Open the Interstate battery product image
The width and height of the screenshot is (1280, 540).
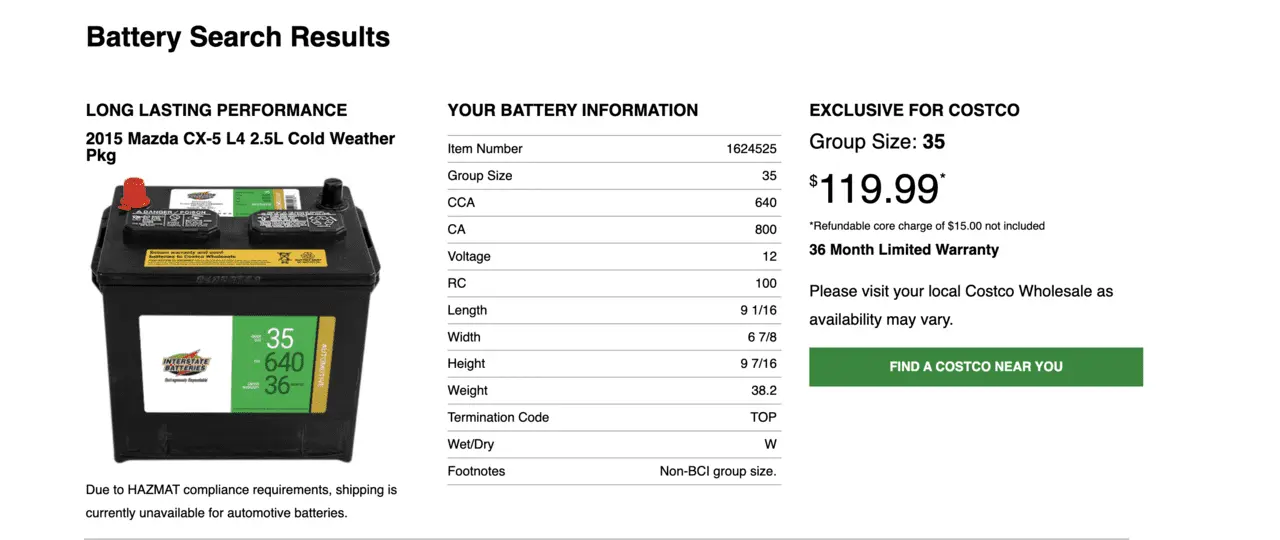[237, 319]
